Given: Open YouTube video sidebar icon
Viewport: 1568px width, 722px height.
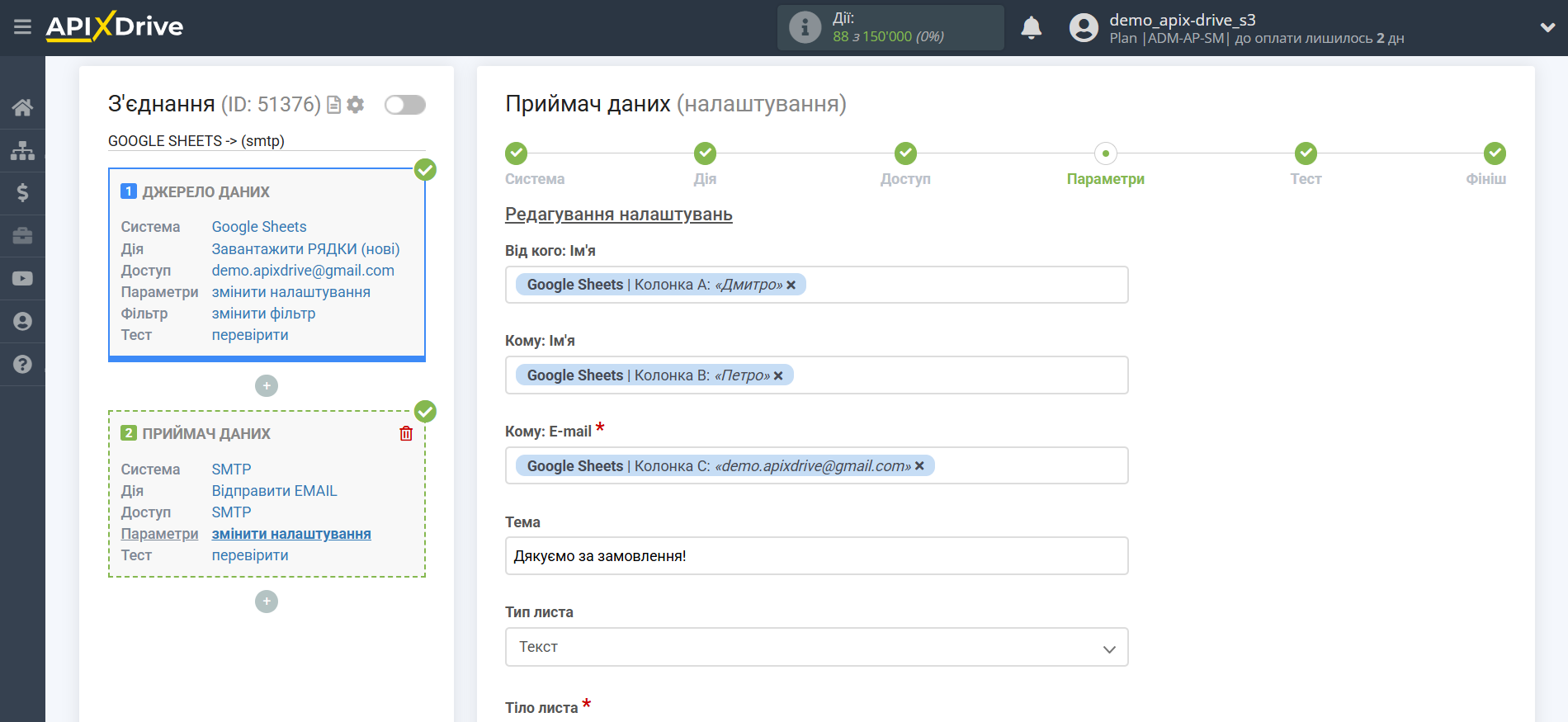Looking at the screenshot, I should pyautogui.click(x=22, y=279).
